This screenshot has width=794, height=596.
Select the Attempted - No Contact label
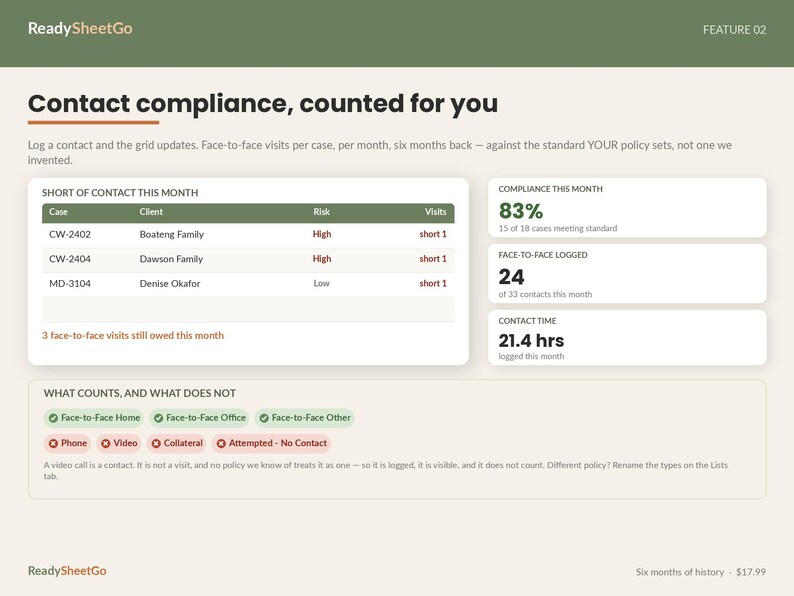point(277,443)
